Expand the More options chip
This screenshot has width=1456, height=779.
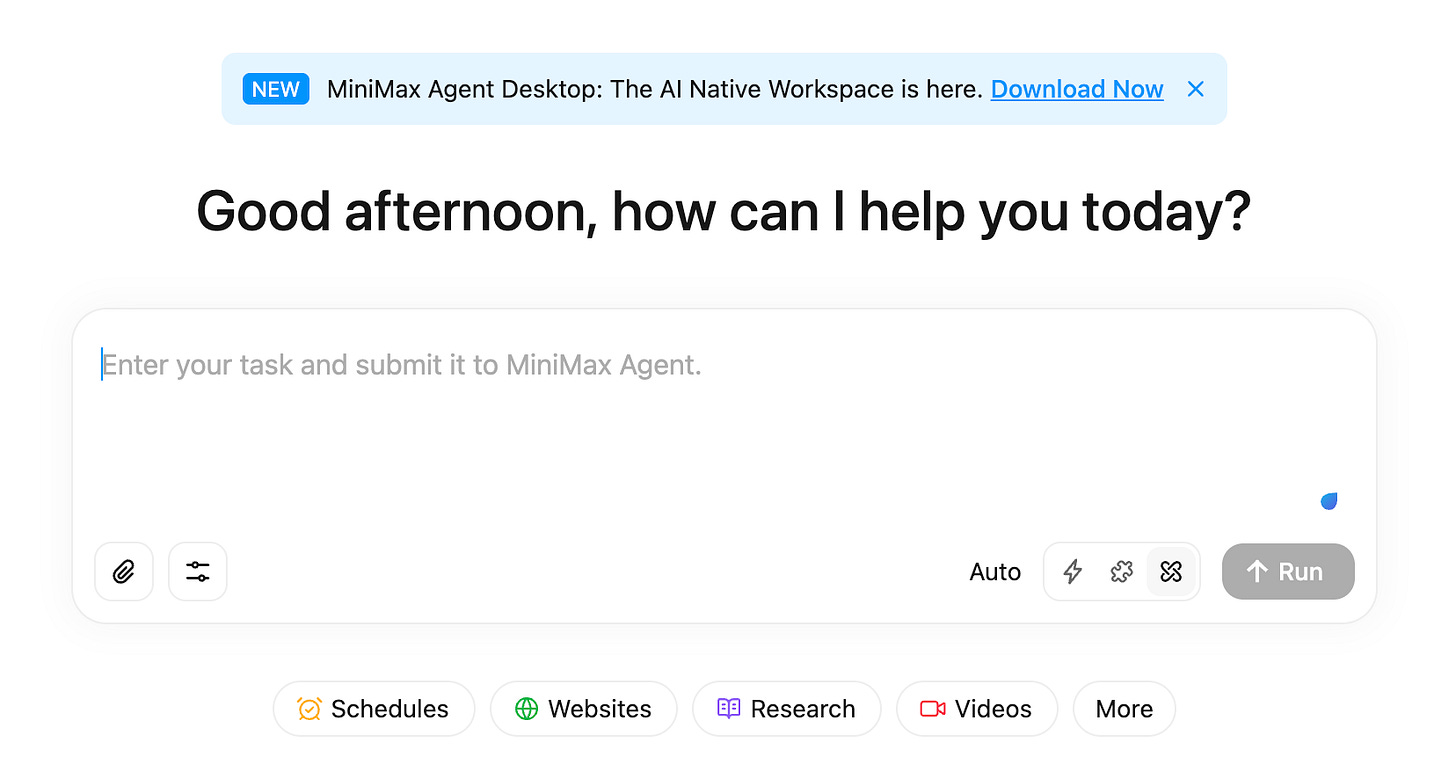pos(1124,709)
